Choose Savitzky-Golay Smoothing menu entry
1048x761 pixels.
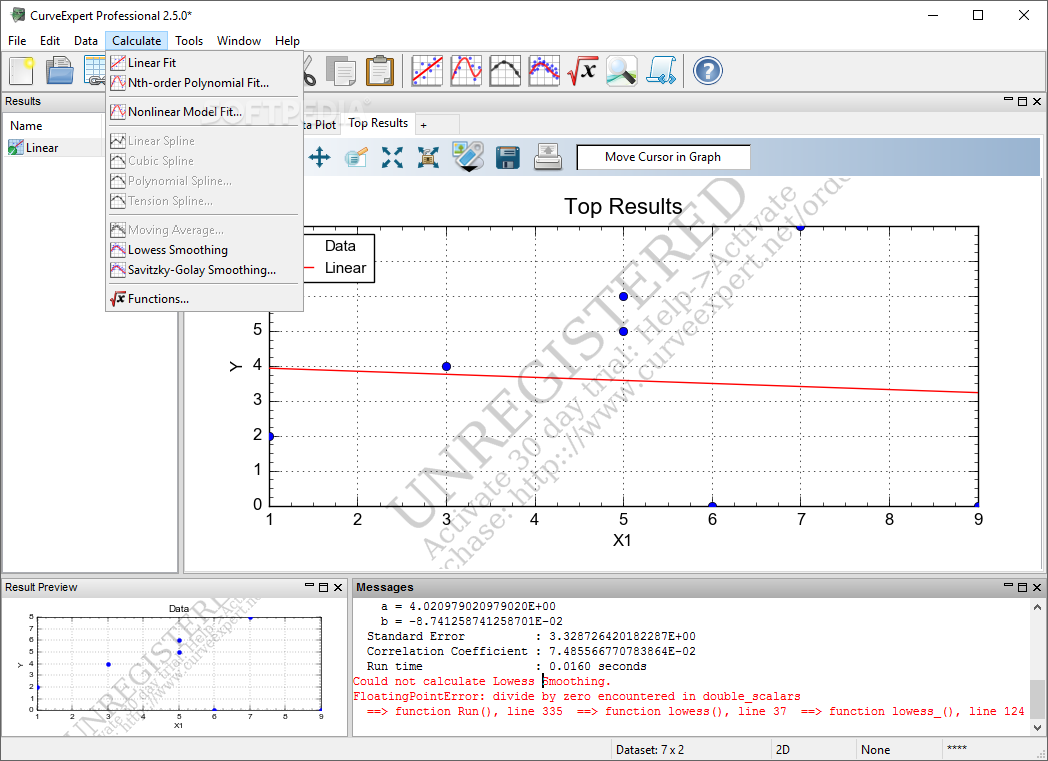[x=204, y=270]
